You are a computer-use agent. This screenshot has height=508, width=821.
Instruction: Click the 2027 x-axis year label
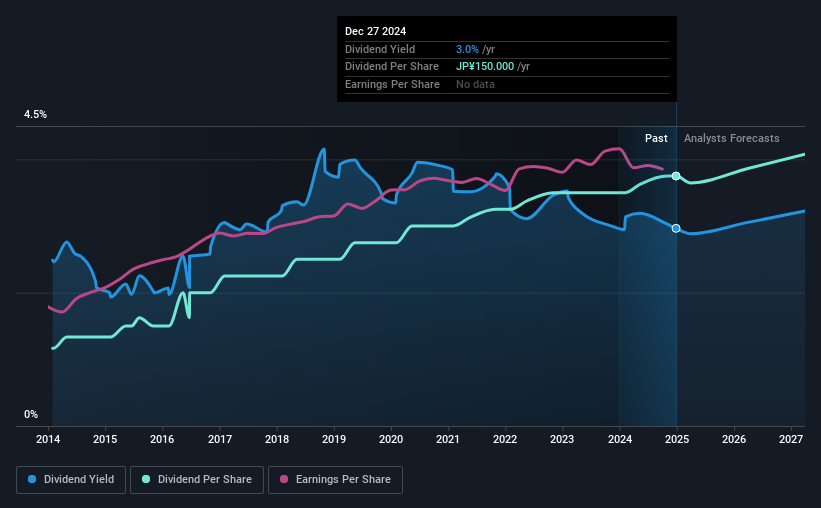791,439
